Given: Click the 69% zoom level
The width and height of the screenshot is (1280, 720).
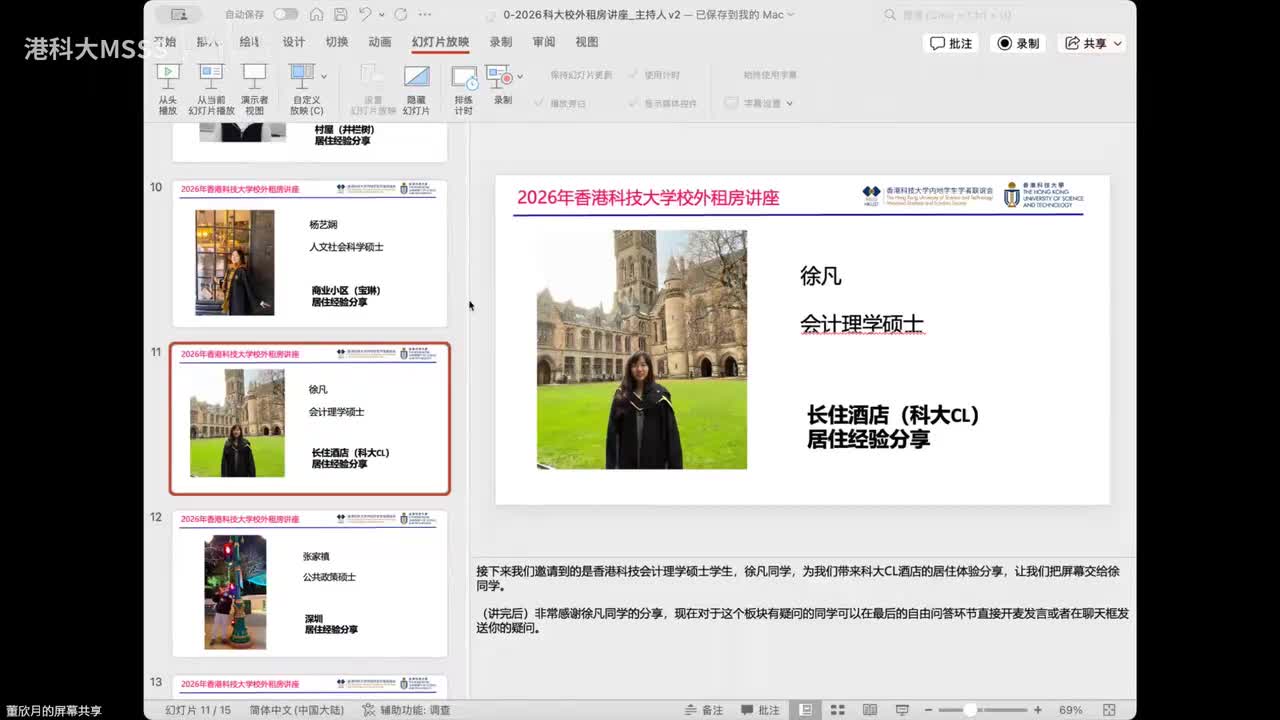Looking at the screenshot, I should (1070, 710).
